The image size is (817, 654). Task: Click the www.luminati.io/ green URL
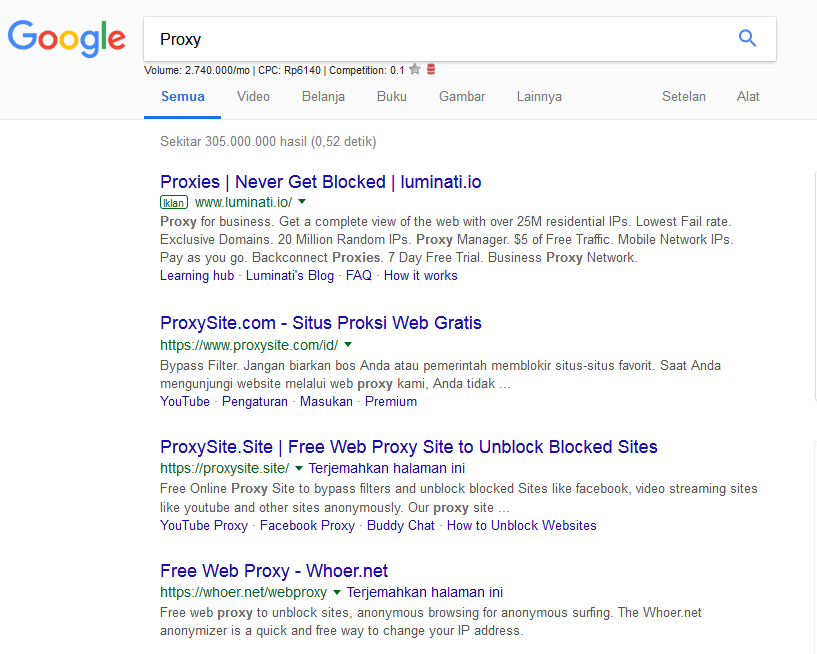pyautogui.click(x=243, y=202)
